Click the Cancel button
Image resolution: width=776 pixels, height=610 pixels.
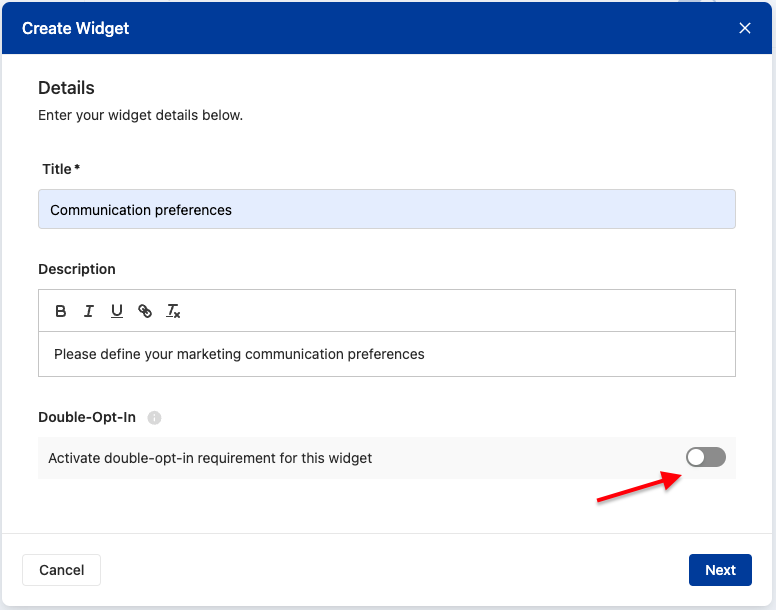61,570
